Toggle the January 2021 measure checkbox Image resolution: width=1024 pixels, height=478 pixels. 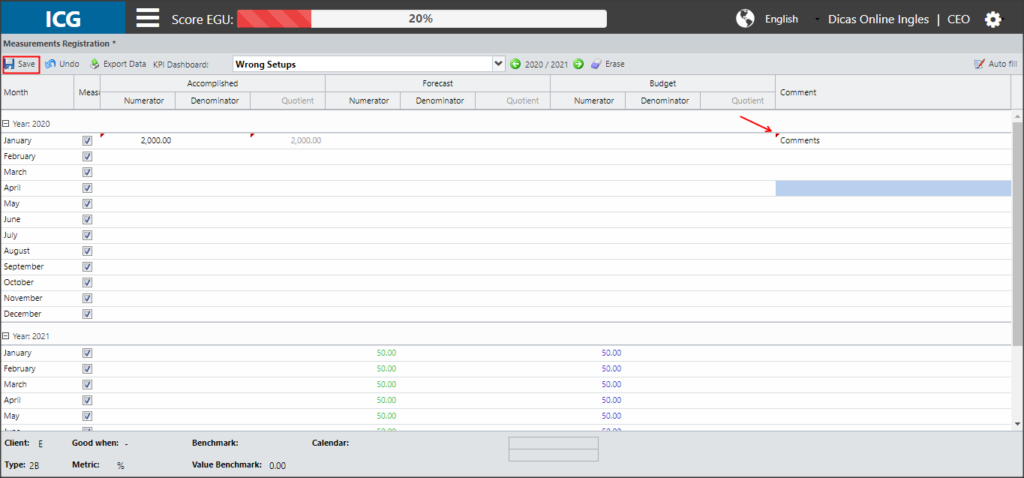coord(88,353)
